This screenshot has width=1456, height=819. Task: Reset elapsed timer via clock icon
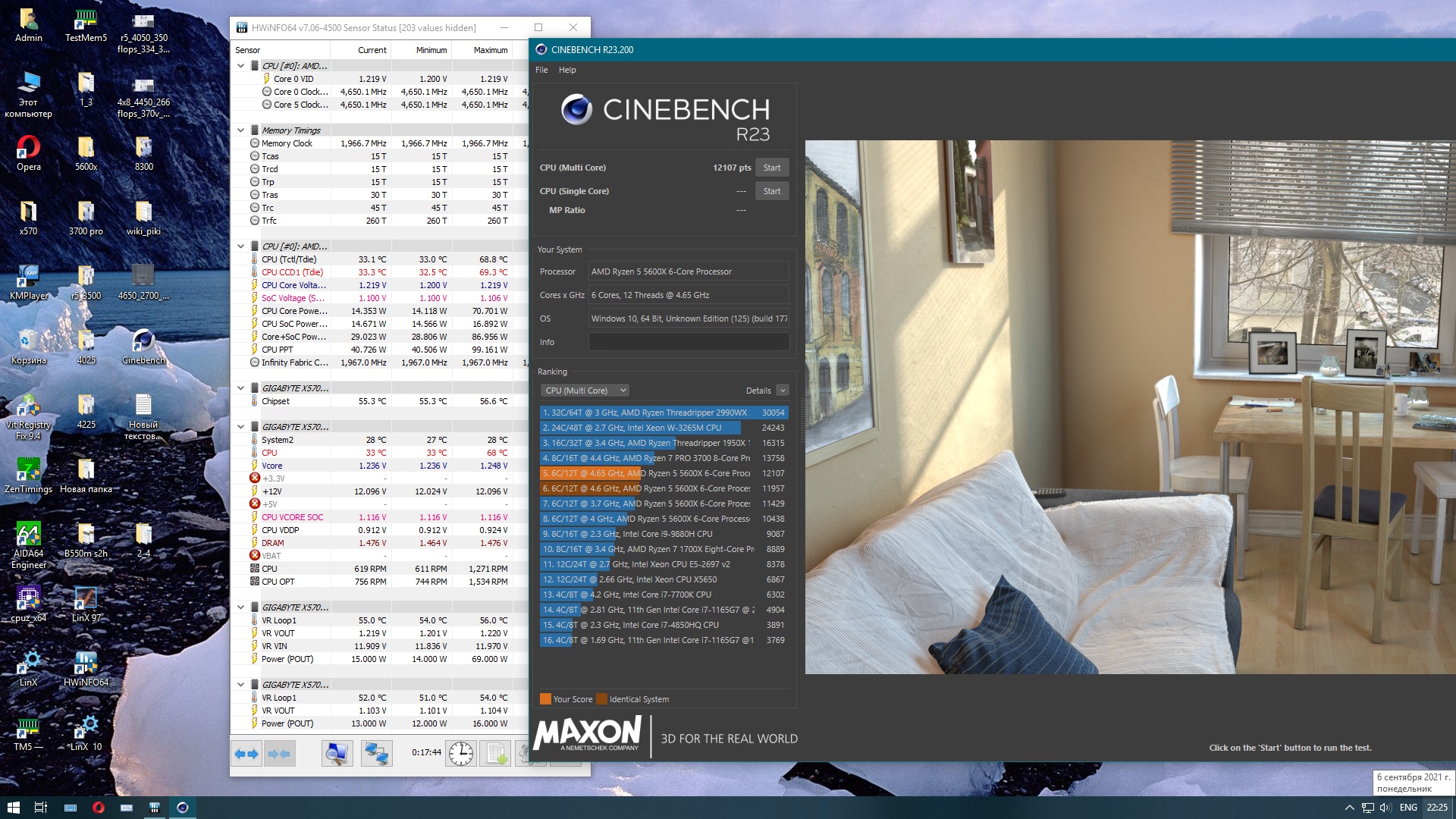(x=460, y=754)
